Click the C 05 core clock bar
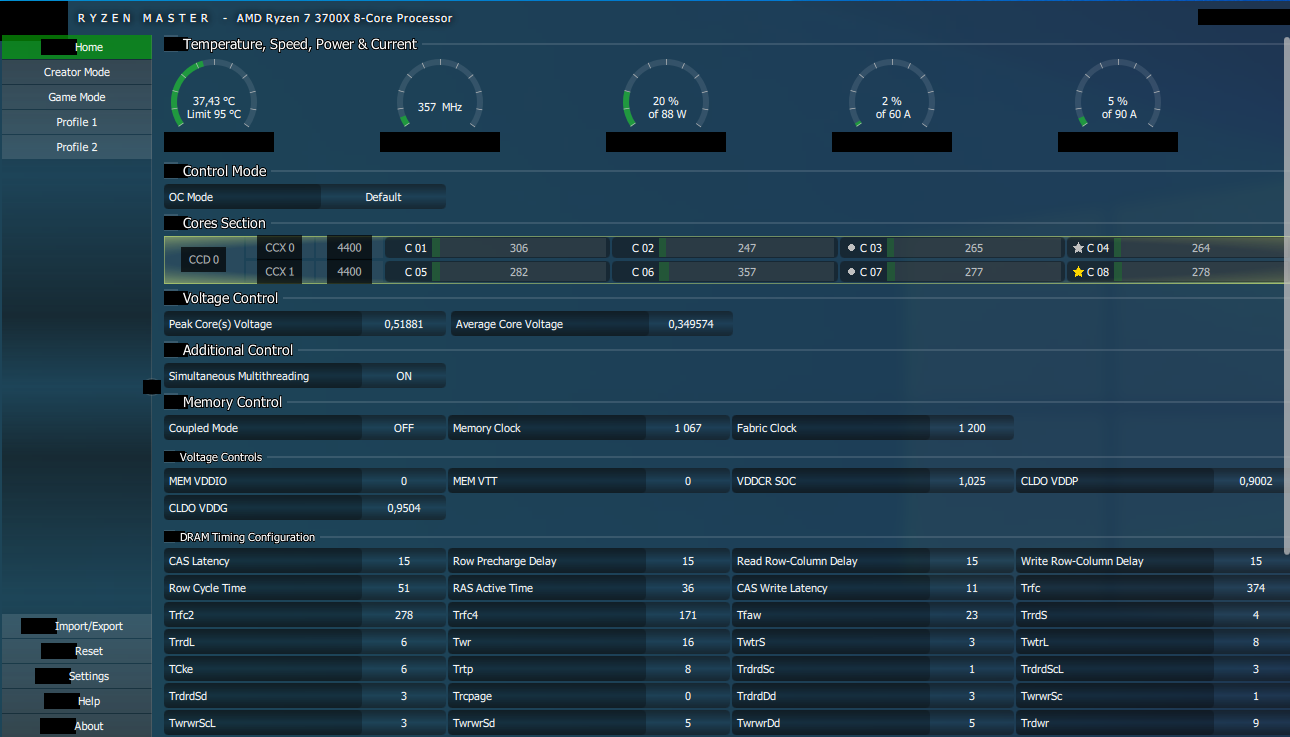 [518, 272]
